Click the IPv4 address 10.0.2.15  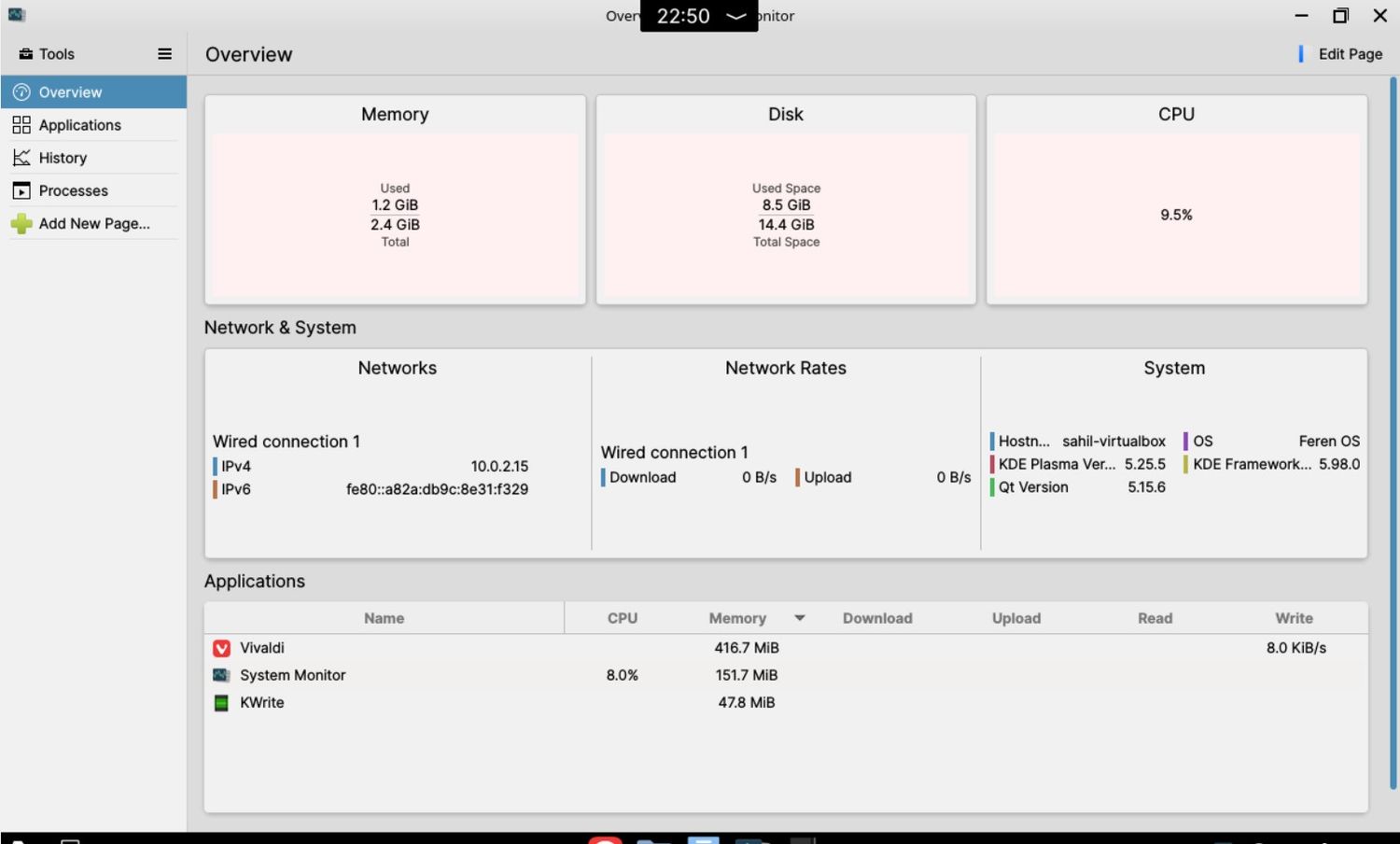click(499, 466)
